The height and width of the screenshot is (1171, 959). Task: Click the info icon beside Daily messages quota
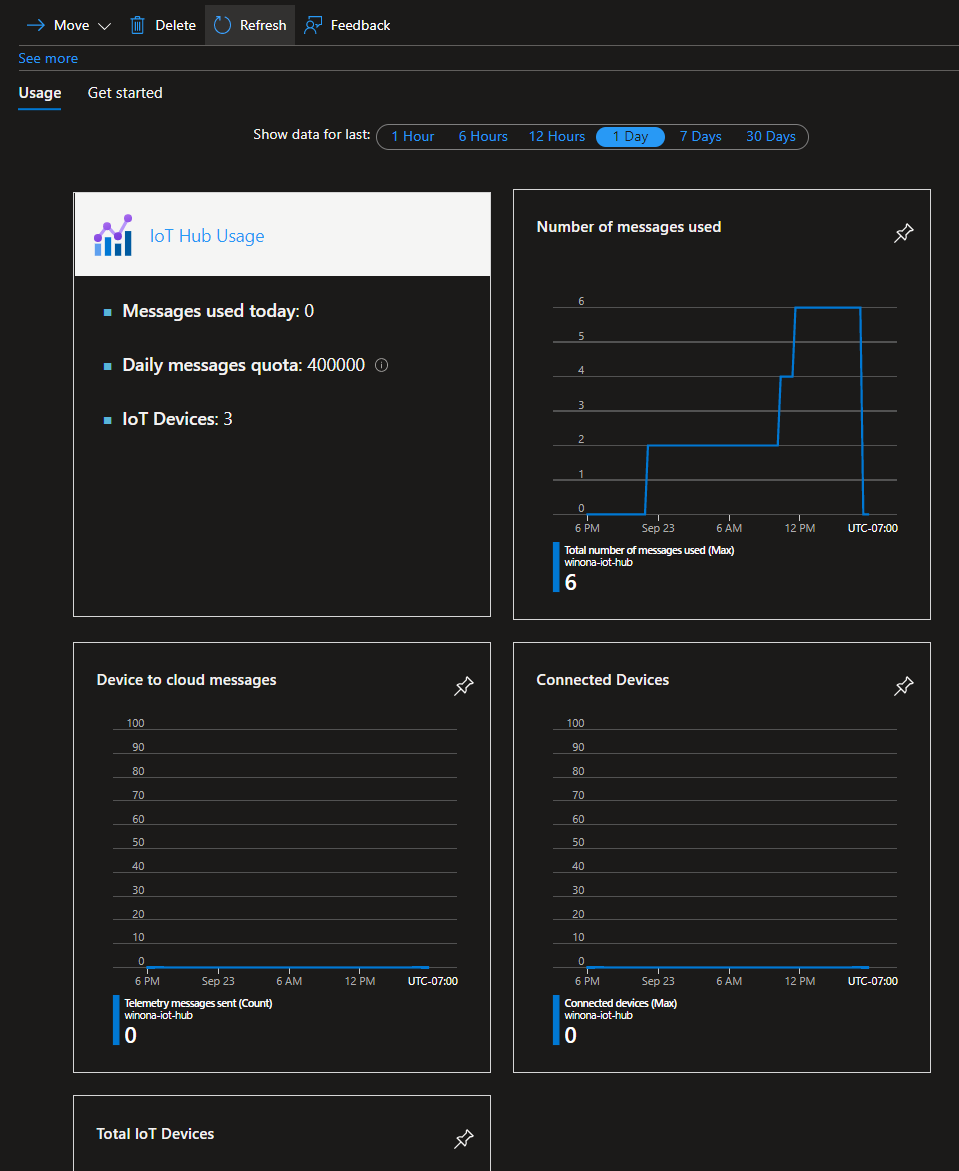[x=380, y=365]
